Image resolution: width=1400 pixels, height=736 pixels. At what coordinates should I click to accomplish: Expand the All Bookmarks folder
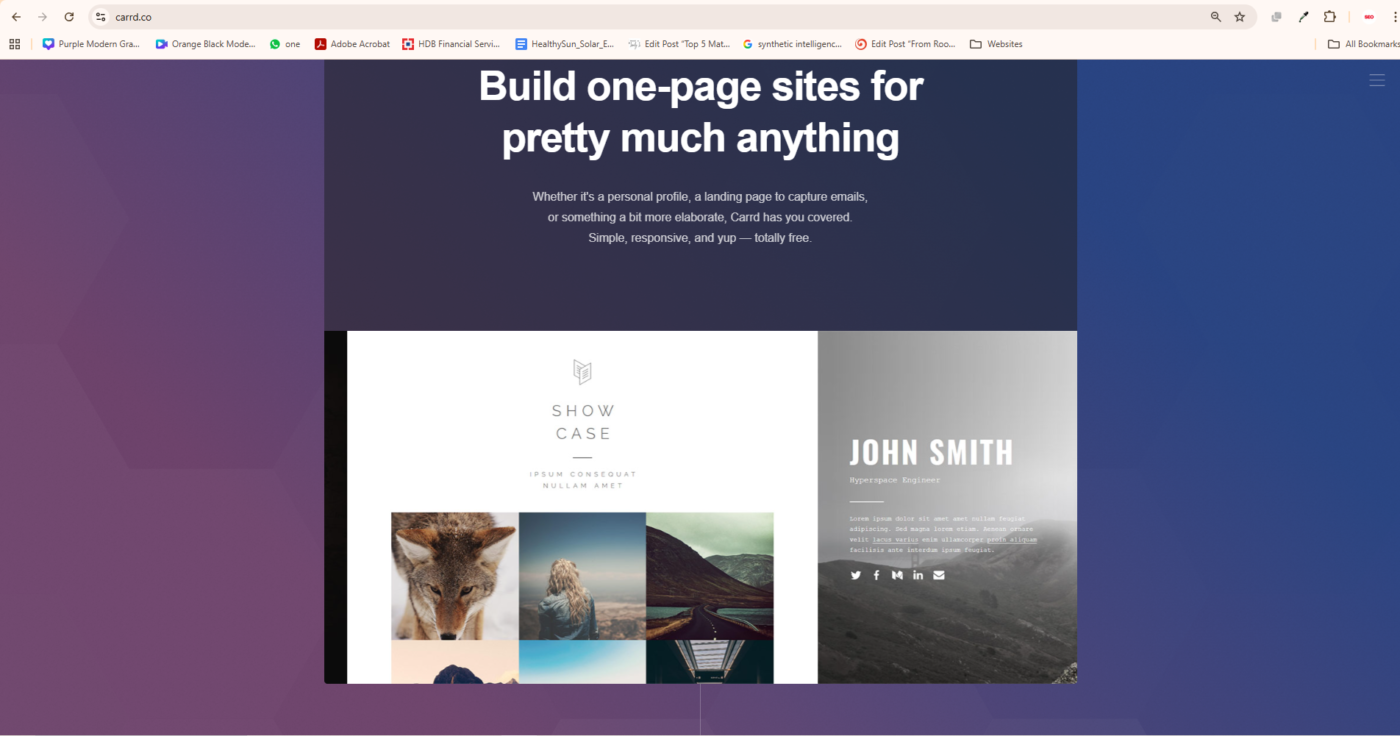tap(1363, 44)
